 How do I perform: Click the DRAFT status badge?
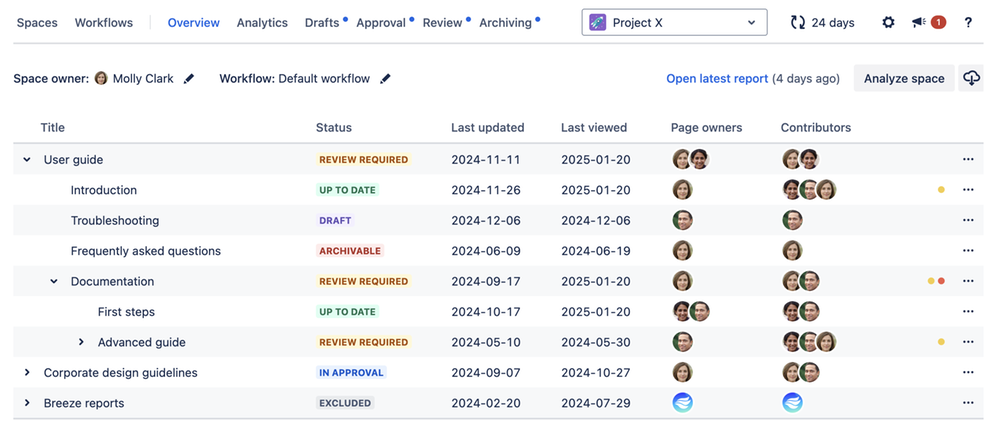(335, 220)
